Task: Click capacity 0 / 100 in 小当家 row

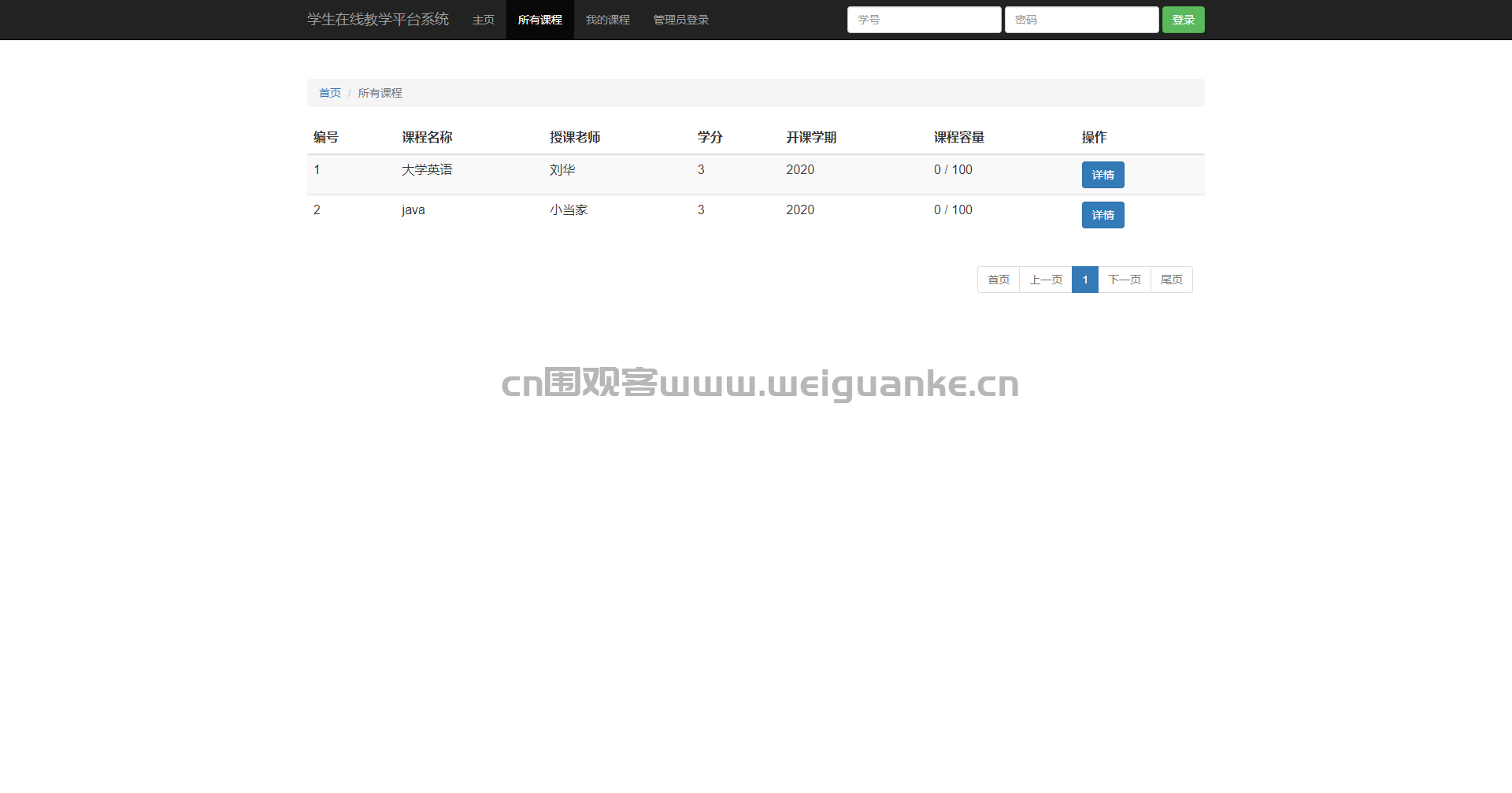Action: pyautogui.click(x=953, y=209)
